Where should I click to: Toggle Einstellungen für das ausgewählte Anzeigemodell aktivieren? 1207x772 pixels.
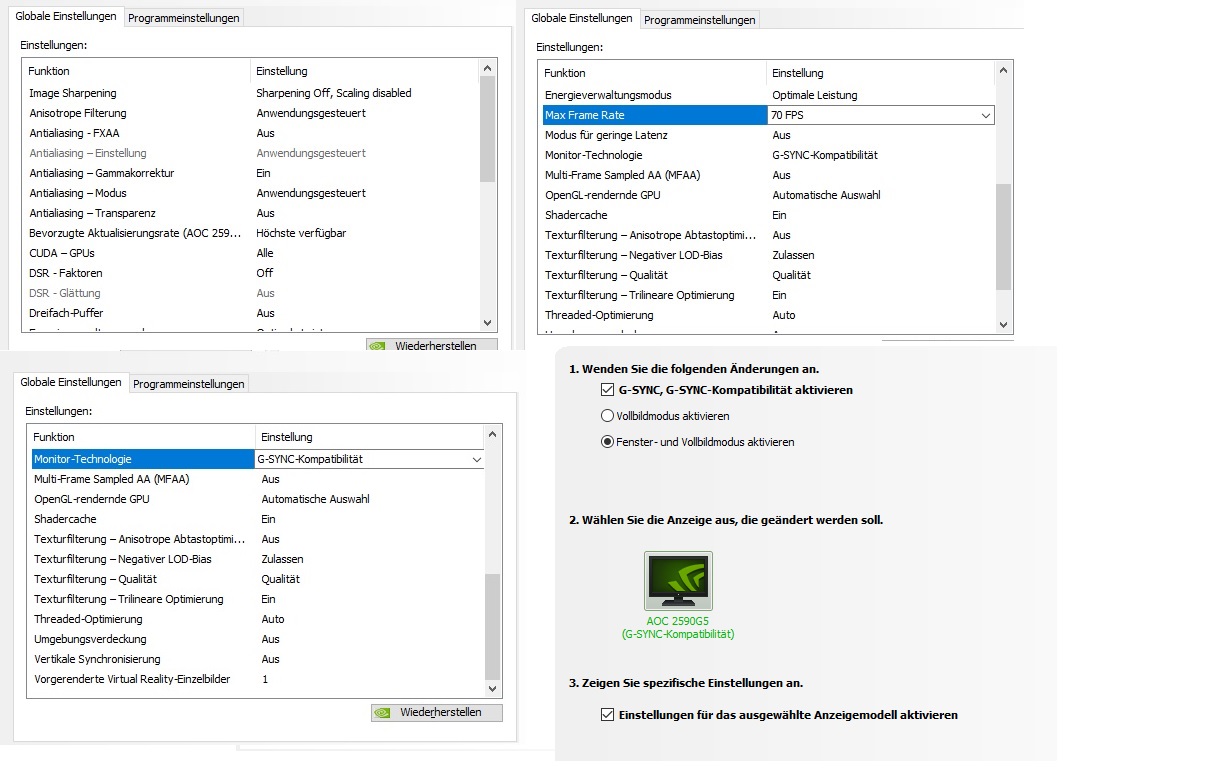[x=607, y=715]
